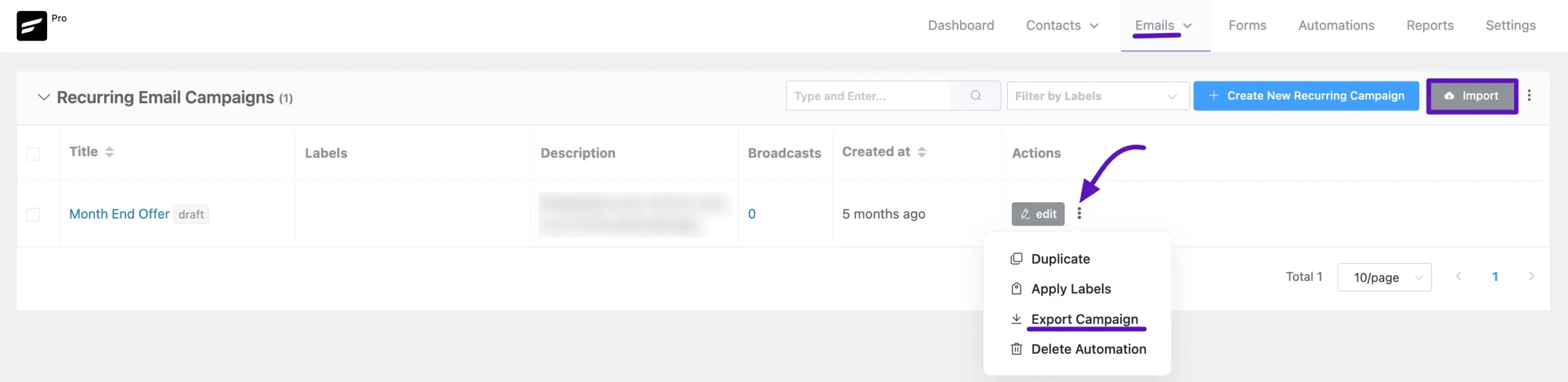Choose Apply Labels from the menu
Viewport: 1568px width, 382px height.
click(1071, 289)
